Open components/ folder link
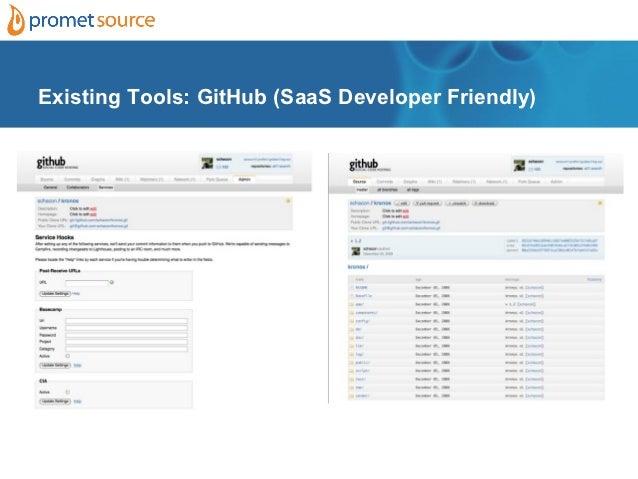This screenshot has height=479, width=638. click(366, 313)
